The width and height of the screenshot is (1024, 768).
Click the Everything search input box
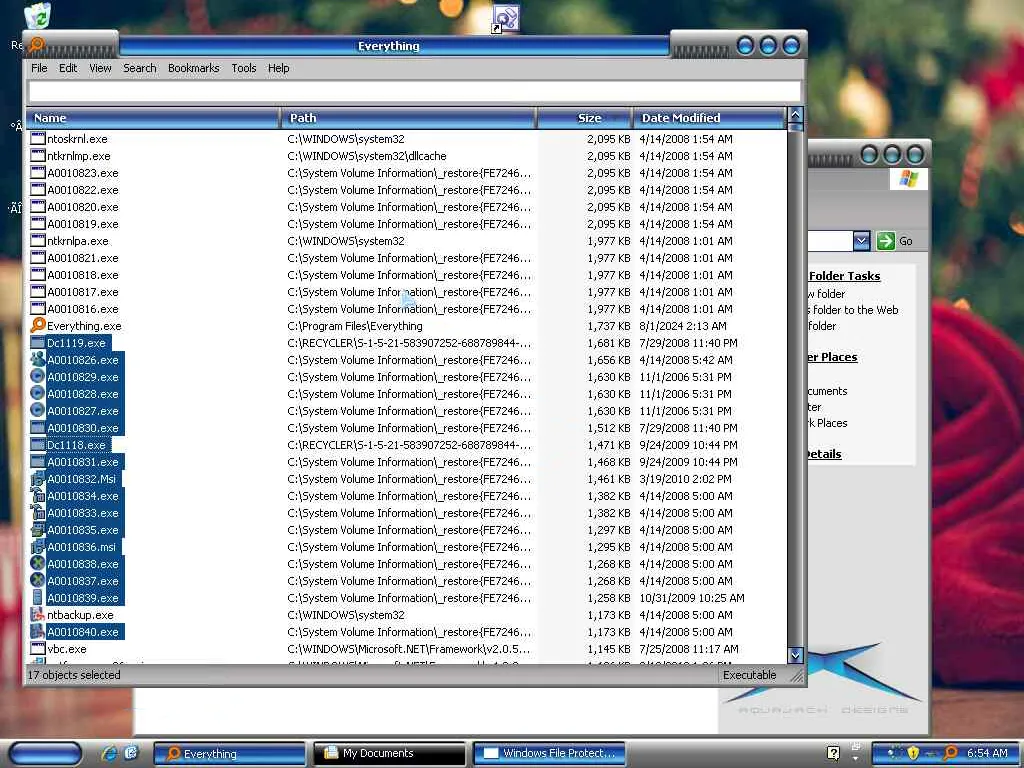point(414,91)
